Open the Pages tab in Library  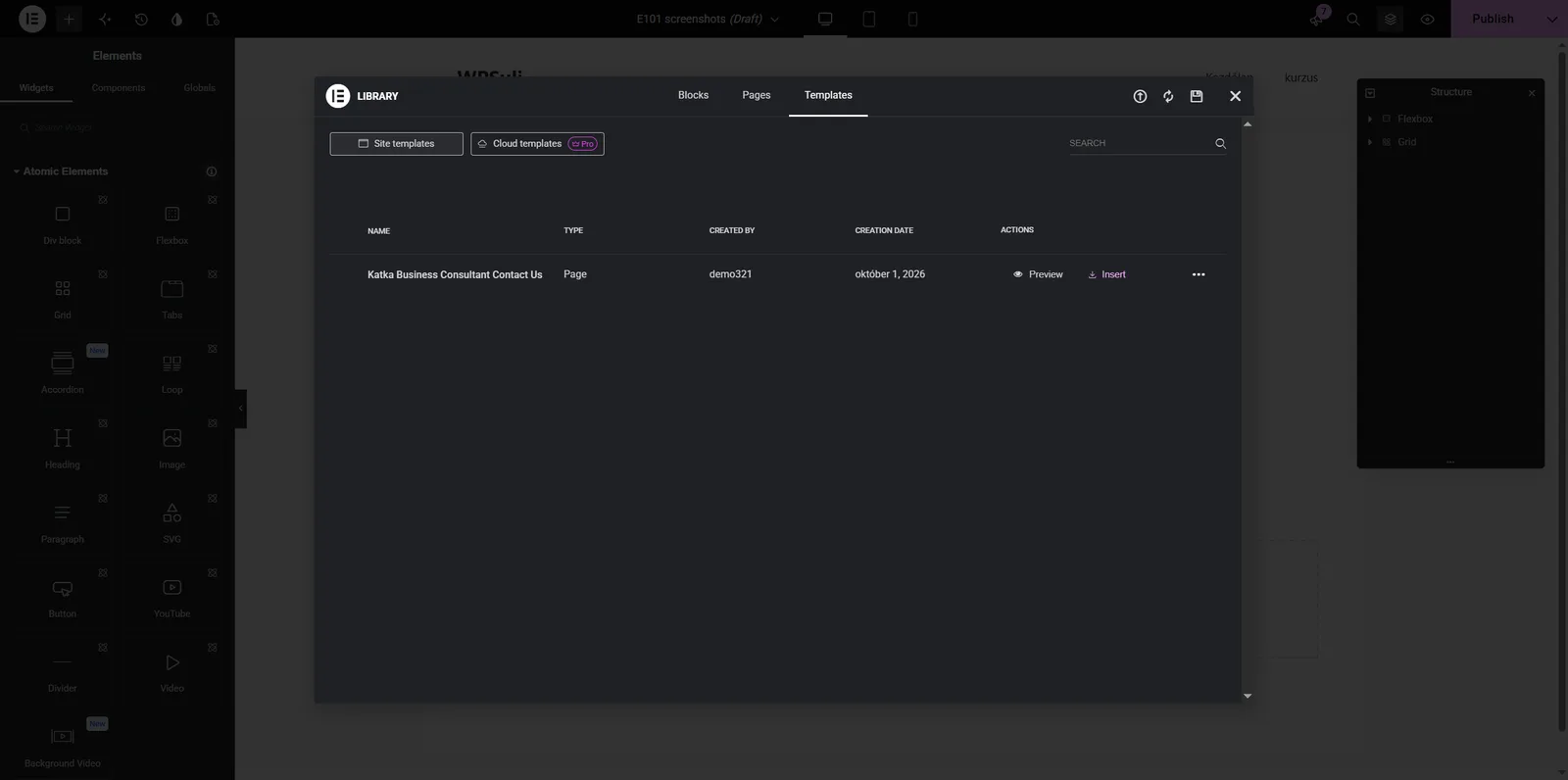pos(757,96)
